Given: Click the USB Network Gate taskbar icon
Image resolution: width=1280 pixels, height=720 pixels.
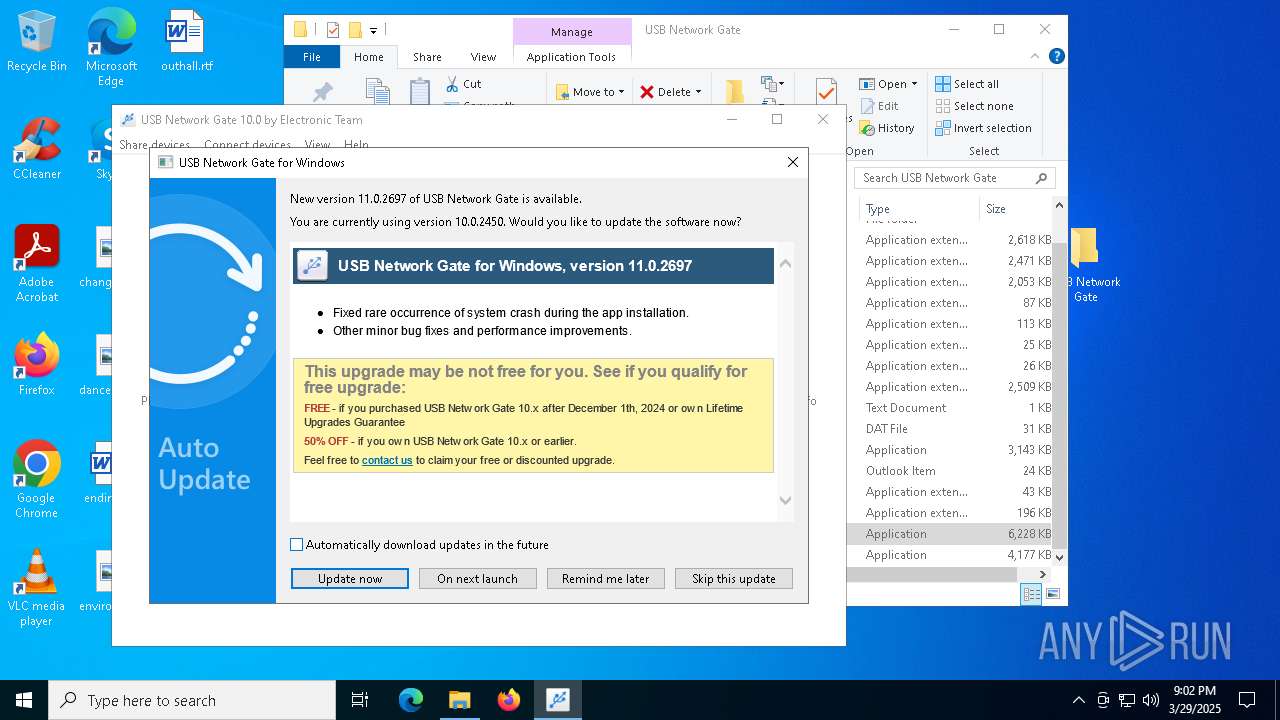Looking at the screenshot, I should tap(558, 700).
